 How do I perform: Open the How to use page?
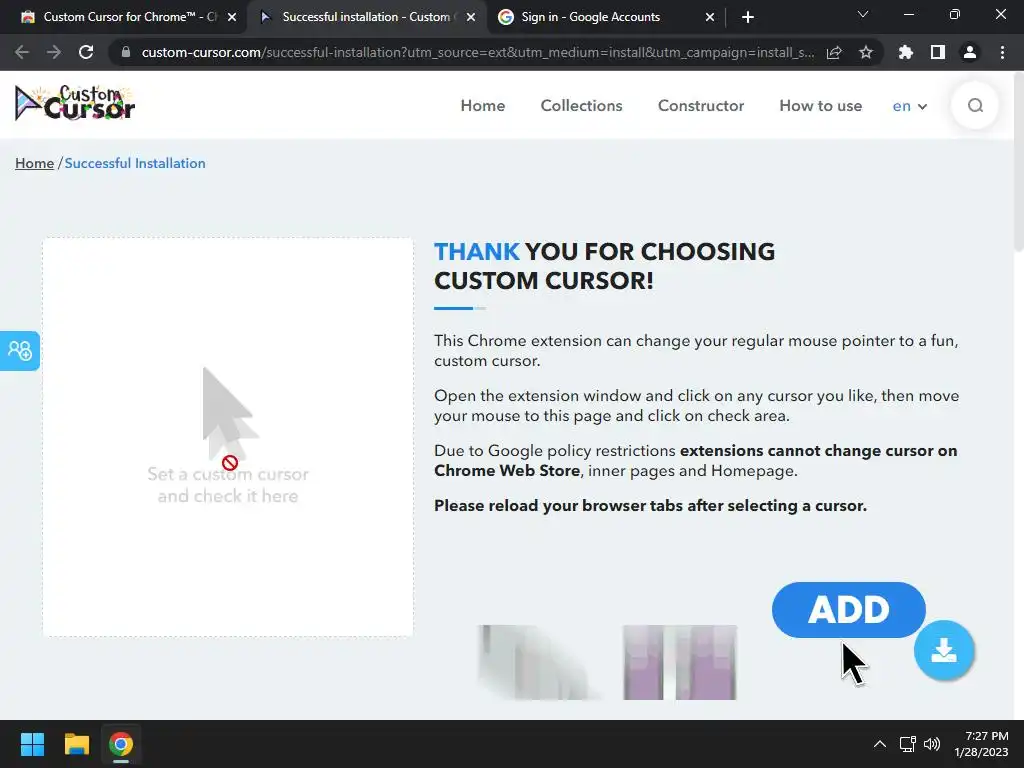click(820, 106)
